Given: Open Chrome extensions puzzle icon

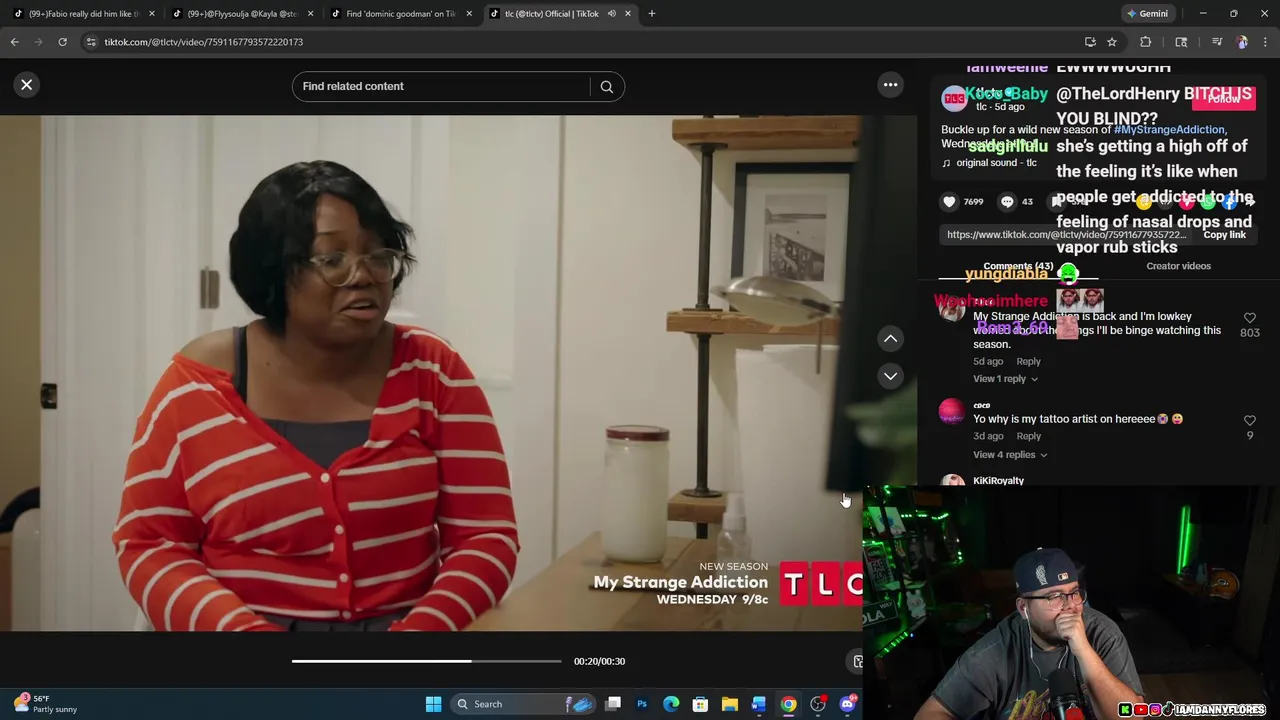Looking at the screenshot, I should [1146, 42].
